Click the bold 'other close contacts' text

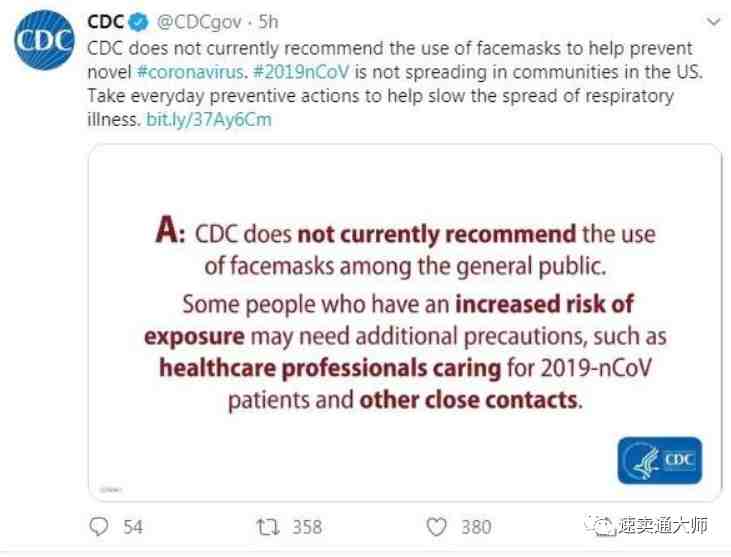click(469, 400)
